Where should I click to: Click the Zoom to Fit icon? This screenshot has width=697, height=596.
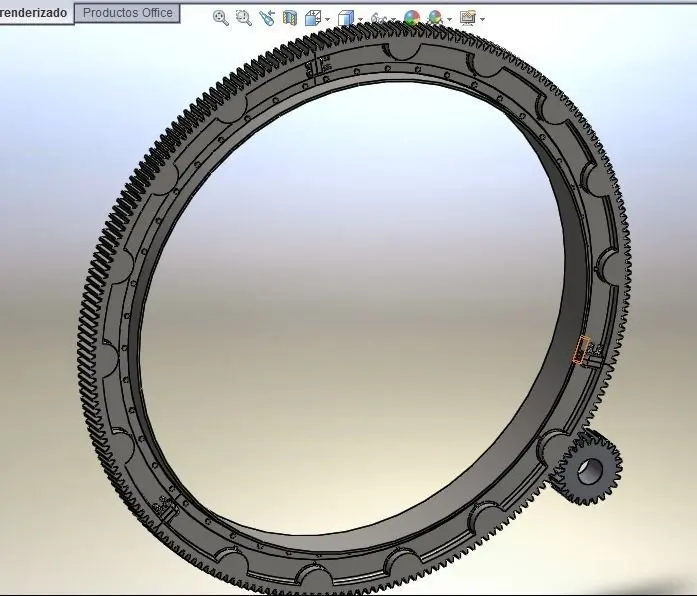coord(221,18)
